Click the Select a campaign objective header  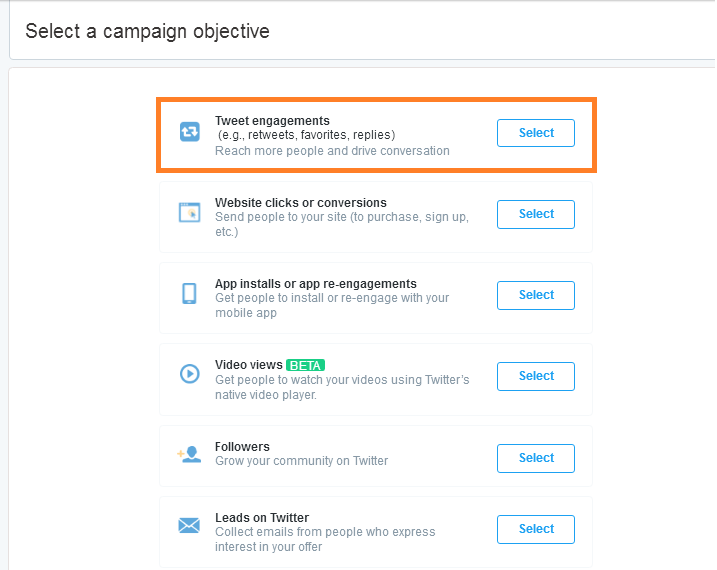(147, 32)
